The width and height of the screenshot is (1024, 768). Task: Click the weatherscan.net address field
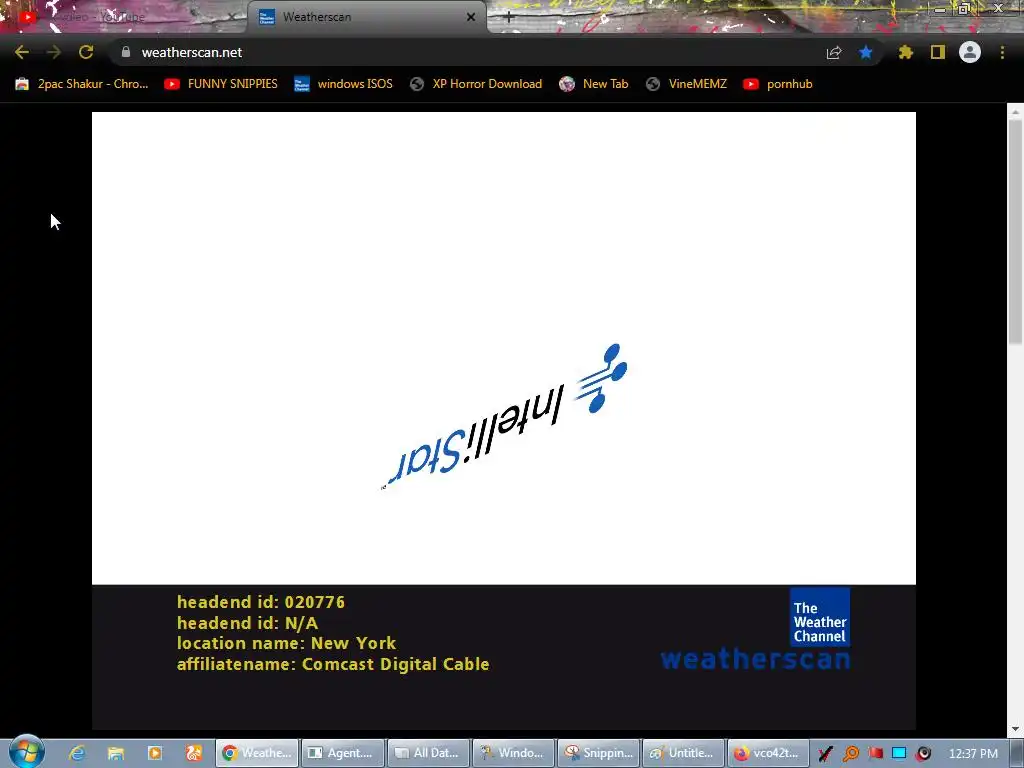(x=470, y=52)
